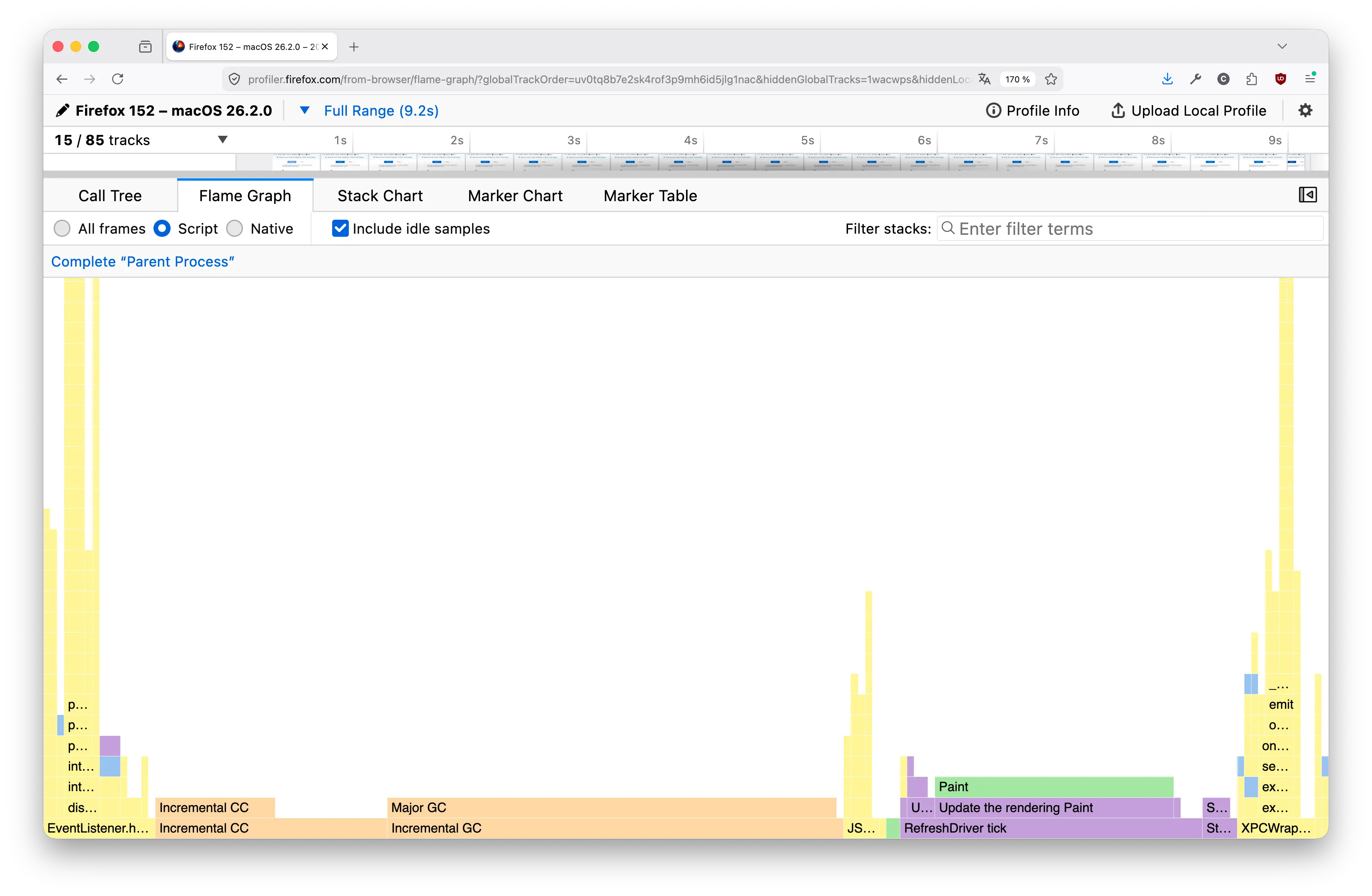
Task: Reload the profiler page
Action: pos(118,79)
